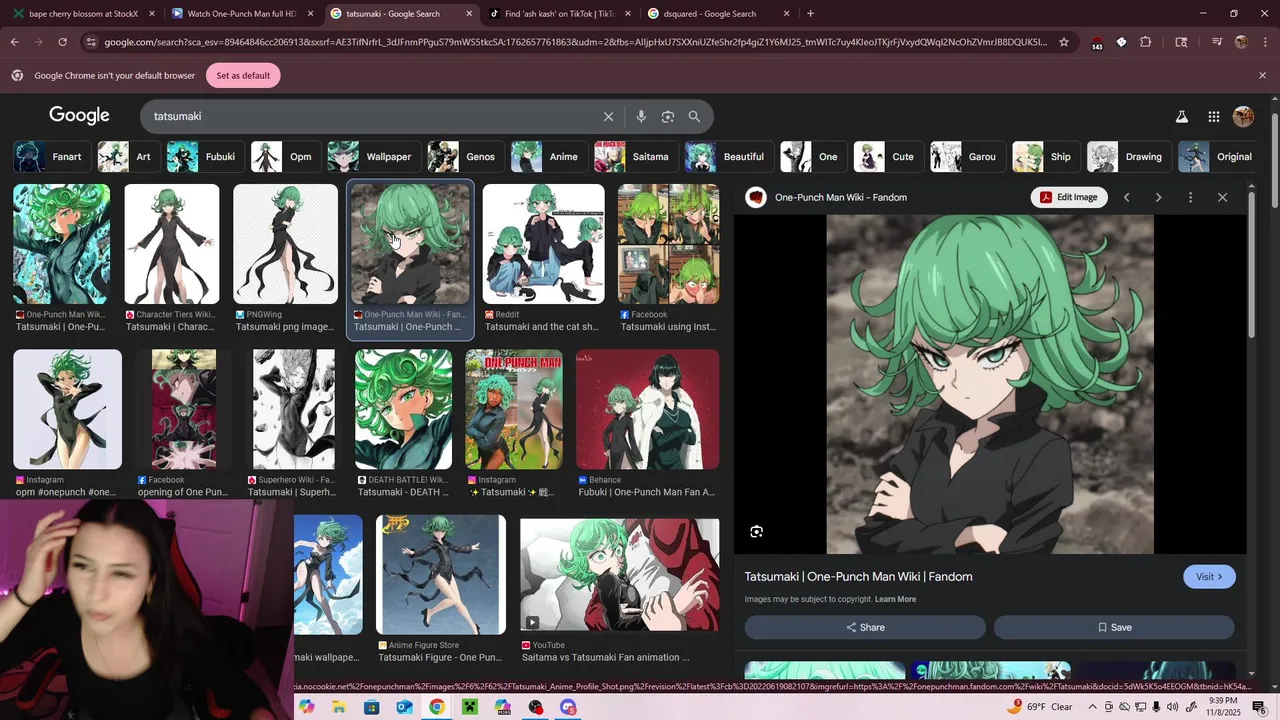Image resolution: width=1280 pixels, height=720 pixels.
Task: Filter images by Saitama chip
Action: [x=636, y=157]
